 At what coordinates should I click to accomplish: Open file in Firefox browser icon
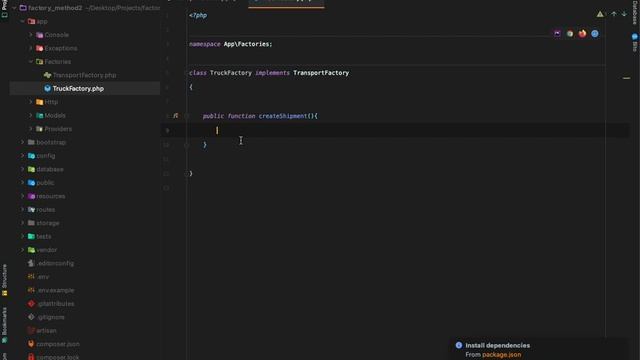[582, 33]
